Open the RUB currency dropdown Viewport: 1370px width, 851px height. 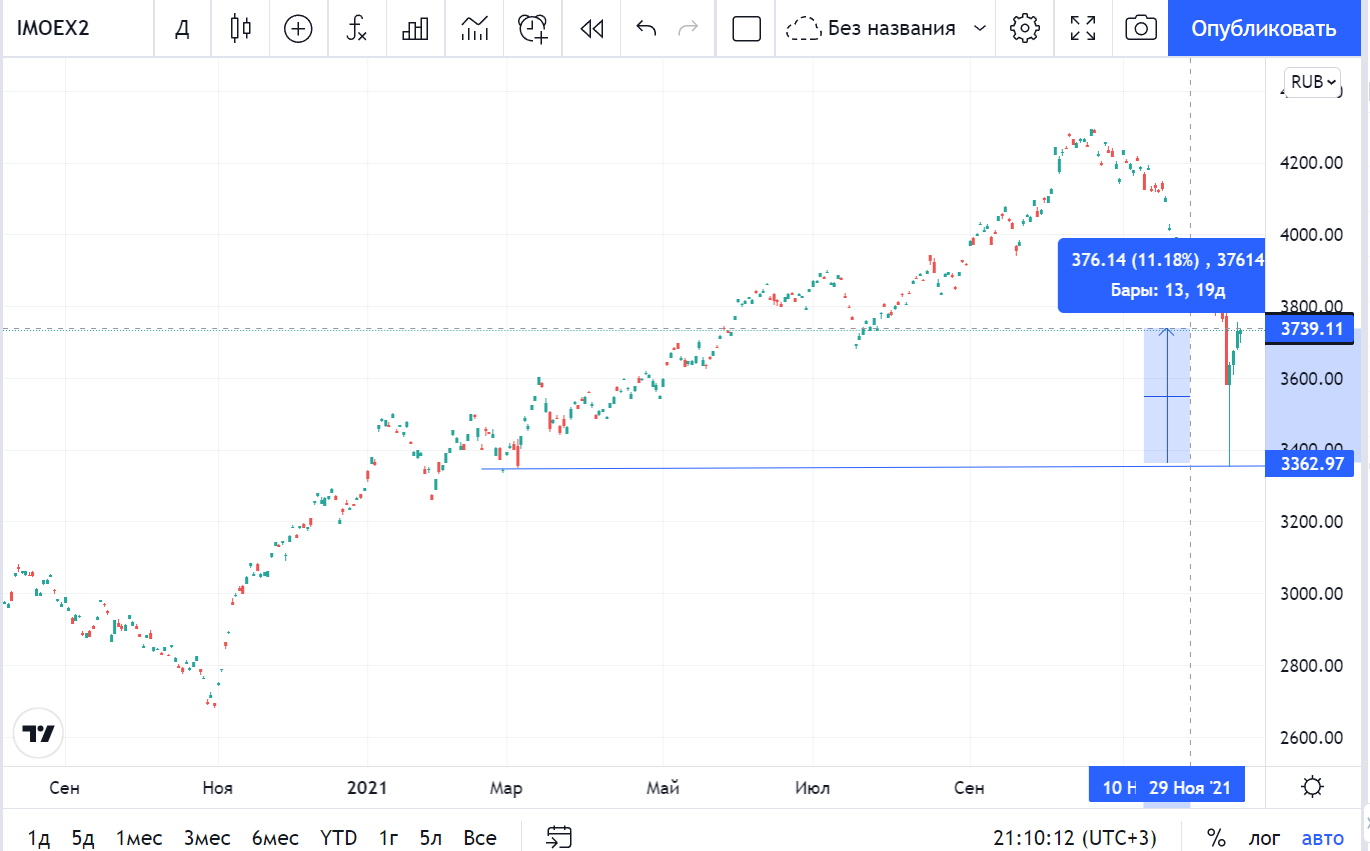(1314, 82)
